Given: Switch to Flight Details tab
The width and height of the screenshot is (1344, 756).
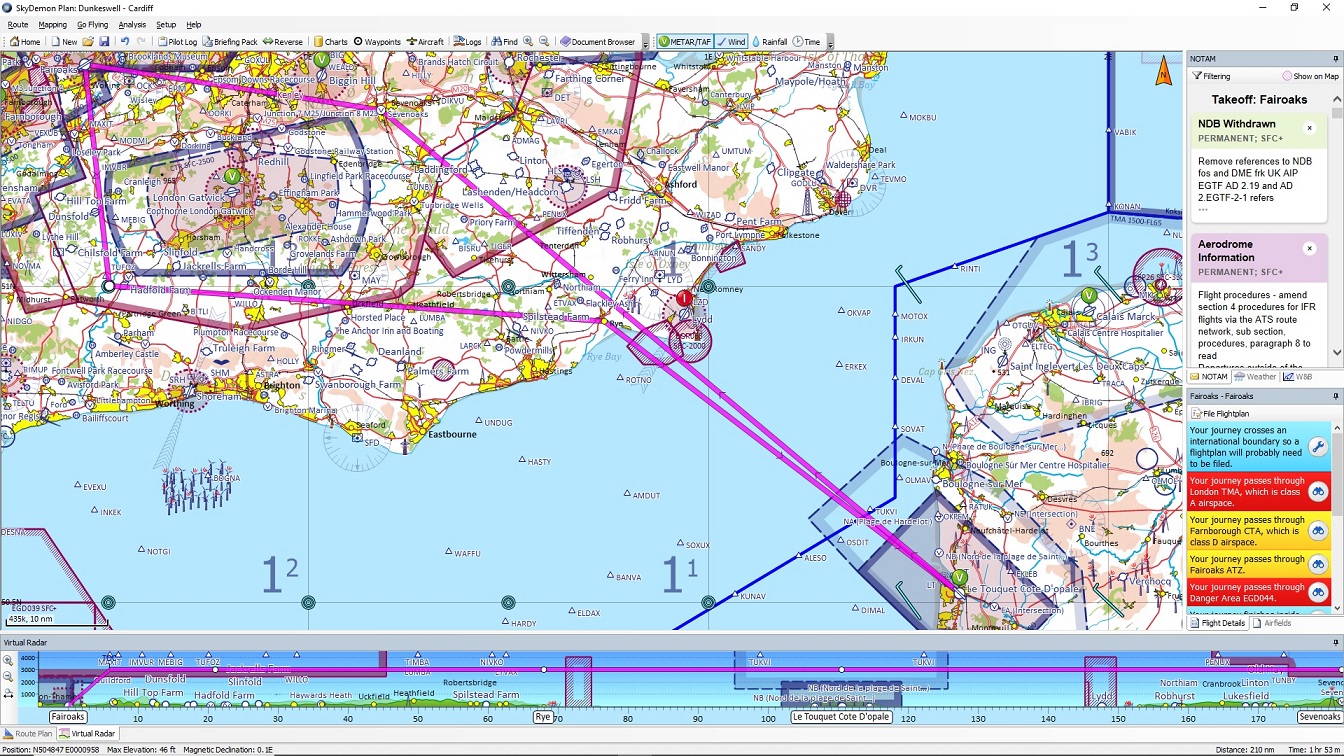Looking at the screenshot, I should (1217, 623).
